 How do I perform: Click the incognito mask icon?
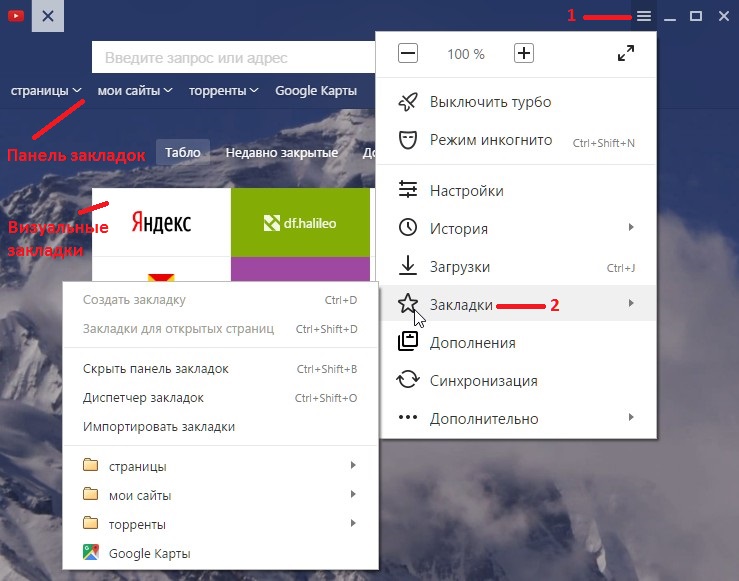tap(408, 140)
